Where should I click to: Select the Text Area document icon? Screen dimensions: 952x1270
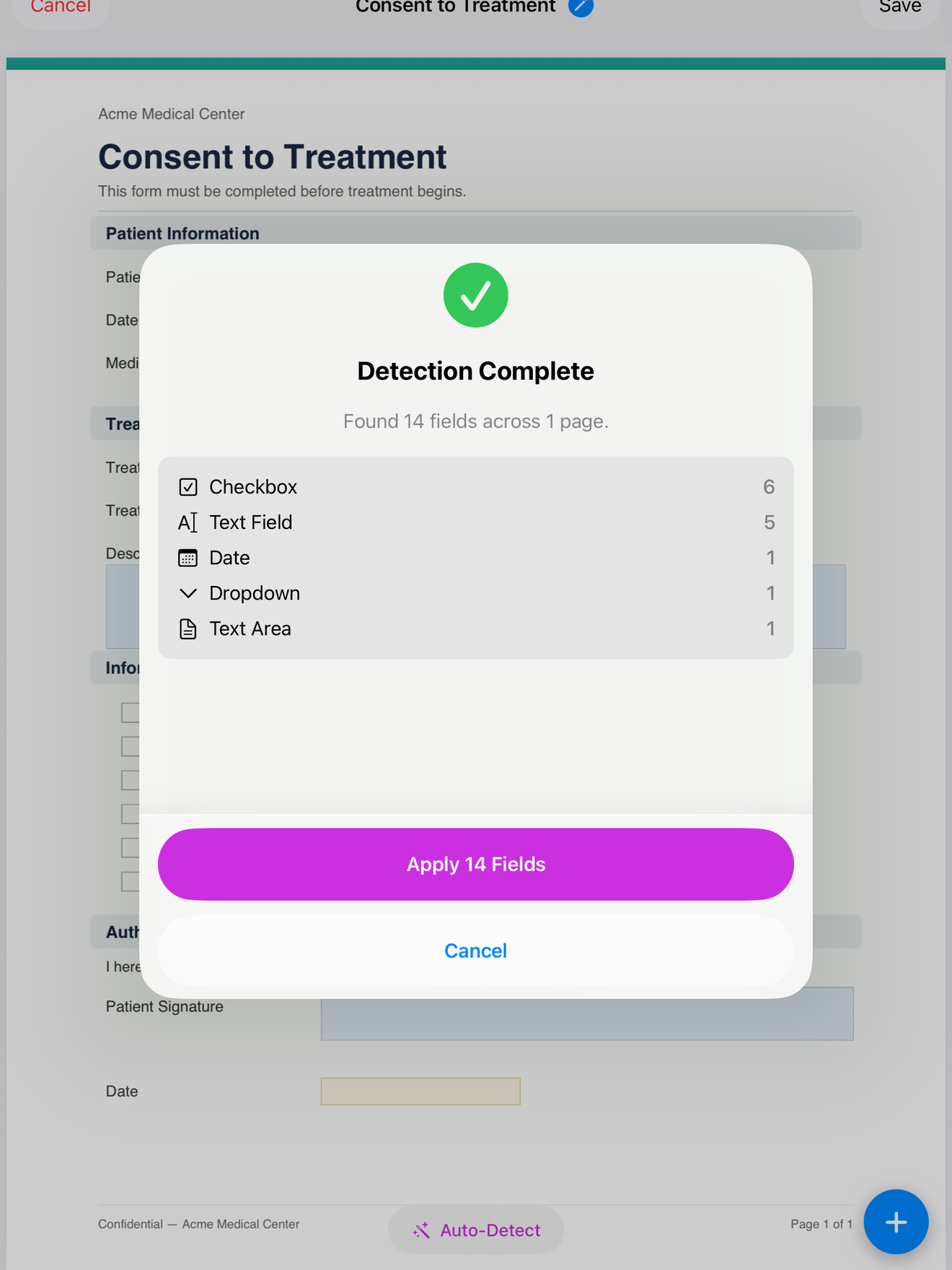tap(188, 629)
